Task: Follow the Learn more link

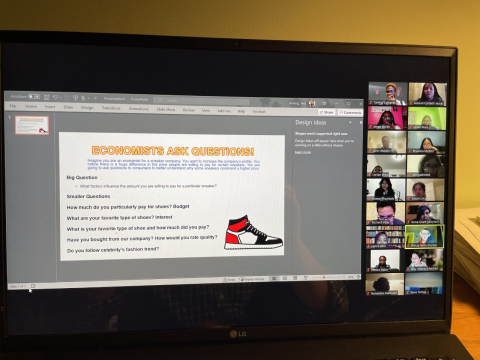Action: coord(303,152)
